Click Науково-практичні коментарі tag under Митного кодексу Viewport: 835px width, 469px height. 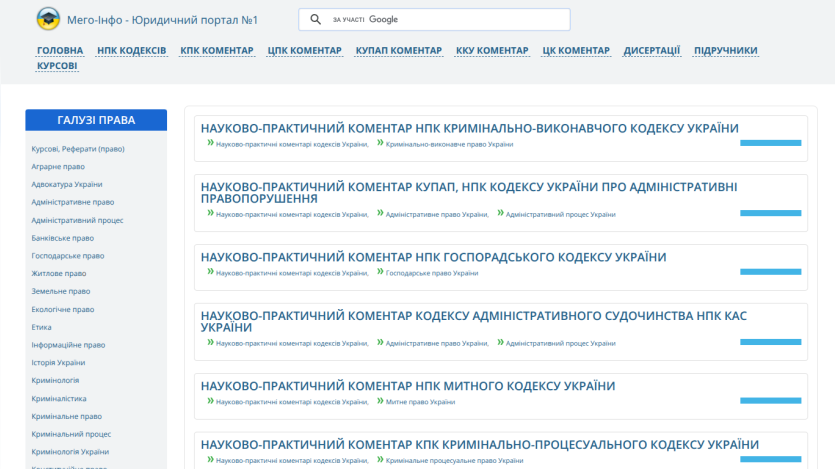pos(292,402)
